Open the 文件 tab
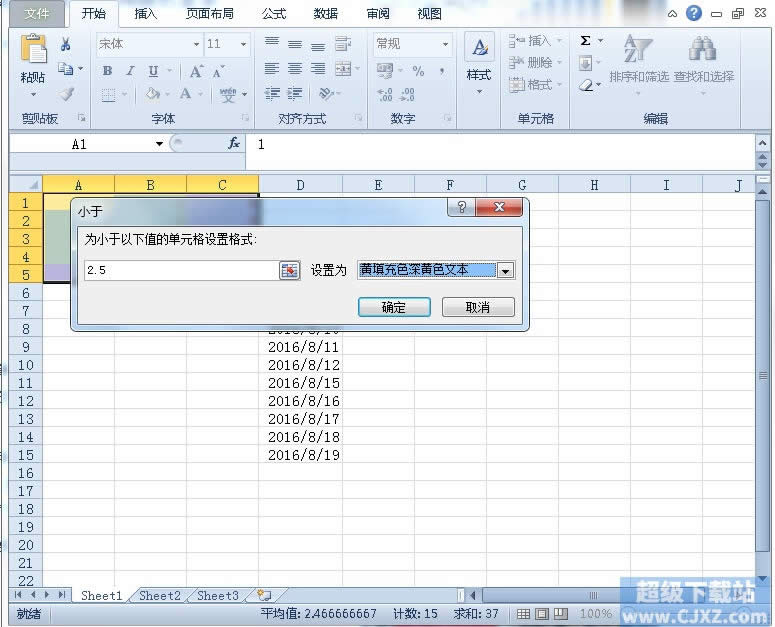775x627 pixels. coord(37,14)
